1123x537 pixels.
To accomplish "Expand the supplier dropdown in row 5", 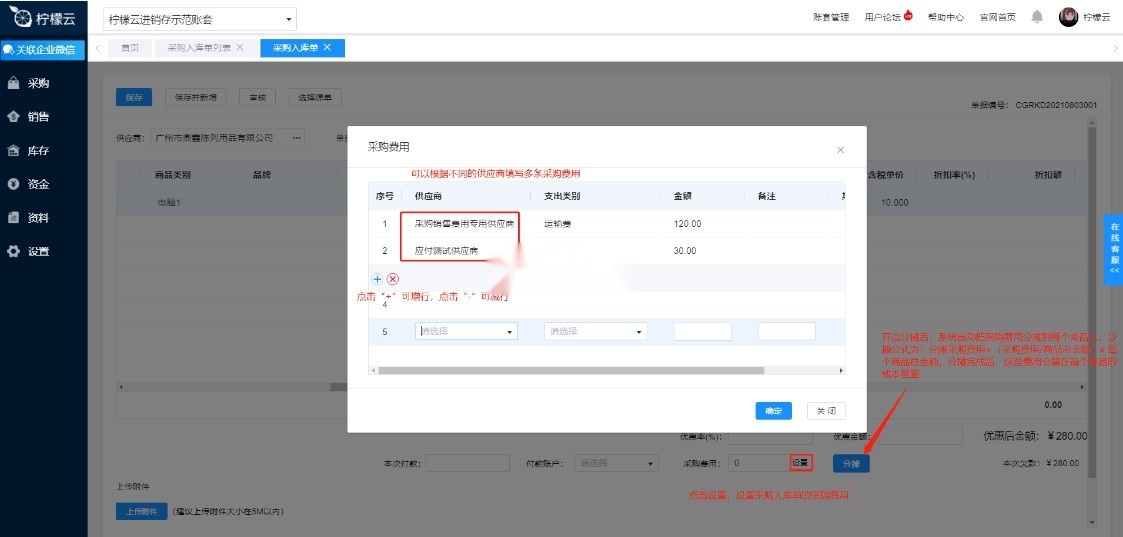I will tap(466, 331).
